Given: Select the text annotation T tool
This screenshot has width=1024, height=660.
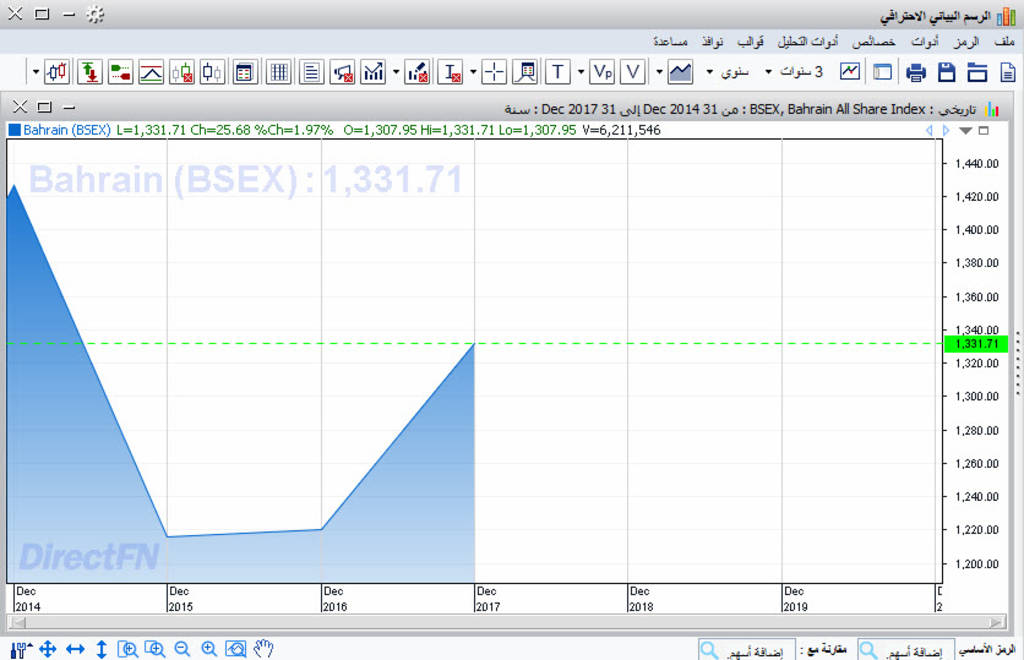Looking at the screenshot, I should (557, 72).
